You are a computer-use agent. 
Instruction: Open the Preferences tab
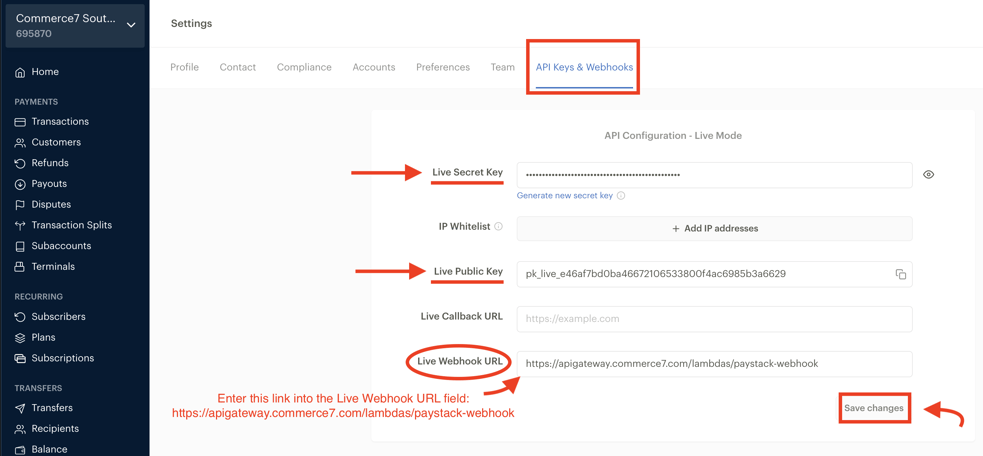point(443,67)
